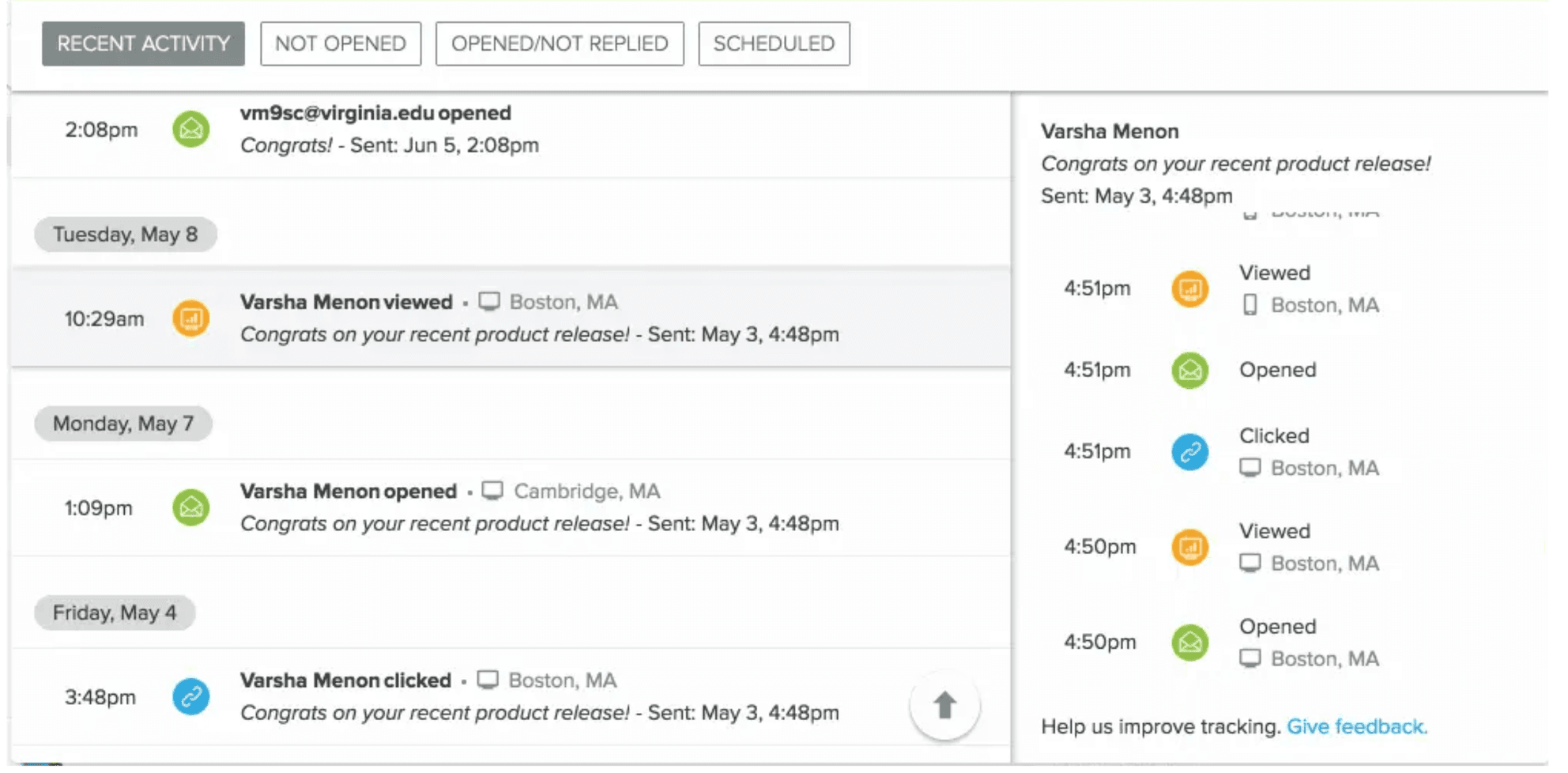Click the green opened icon beside Varsha Menon opened
The height and width of the screenshot is (773, 1568).
pyautogui.click(x=190, y=507)
